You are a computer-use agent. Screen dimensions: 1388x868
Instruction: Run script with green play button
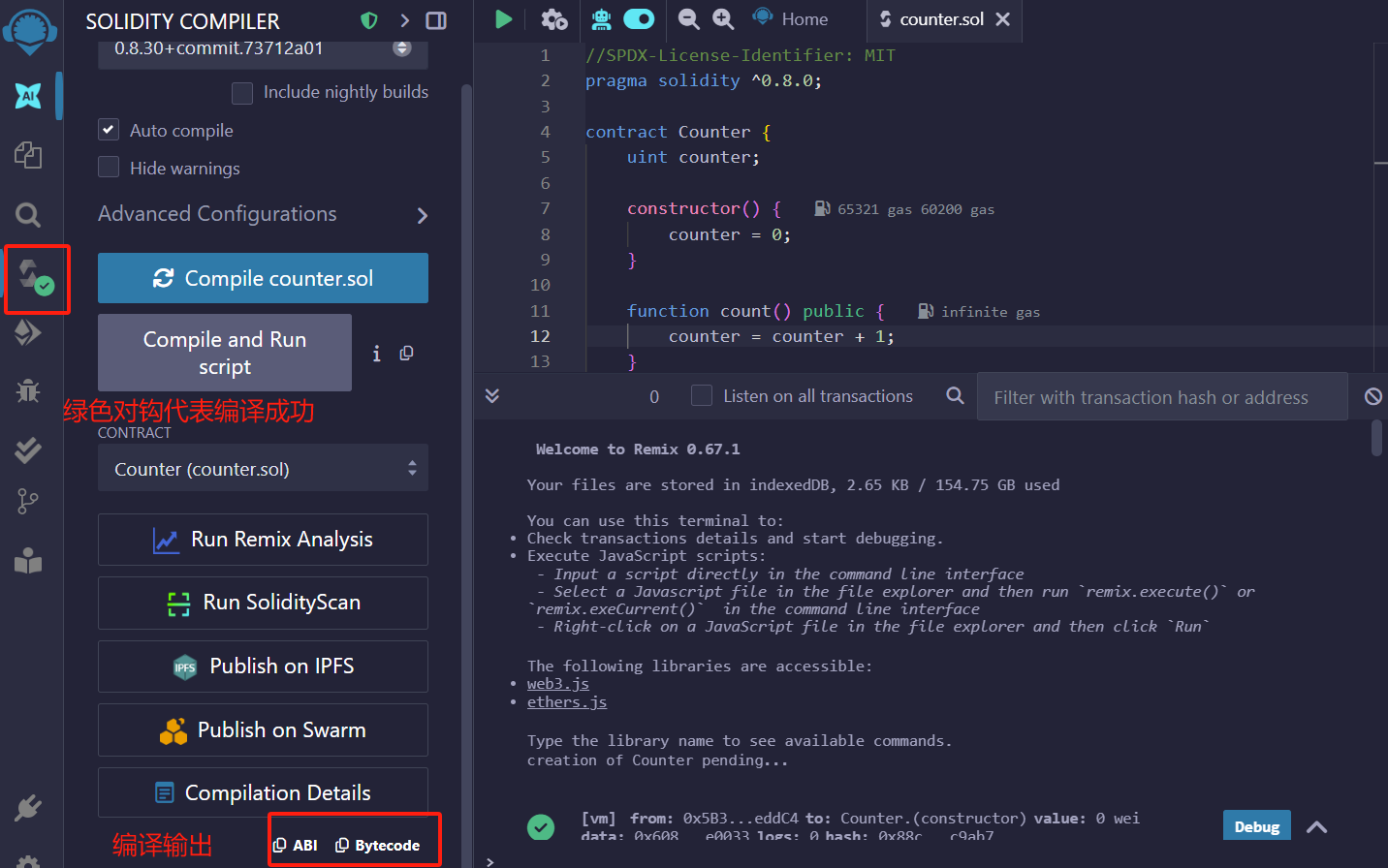503,19
